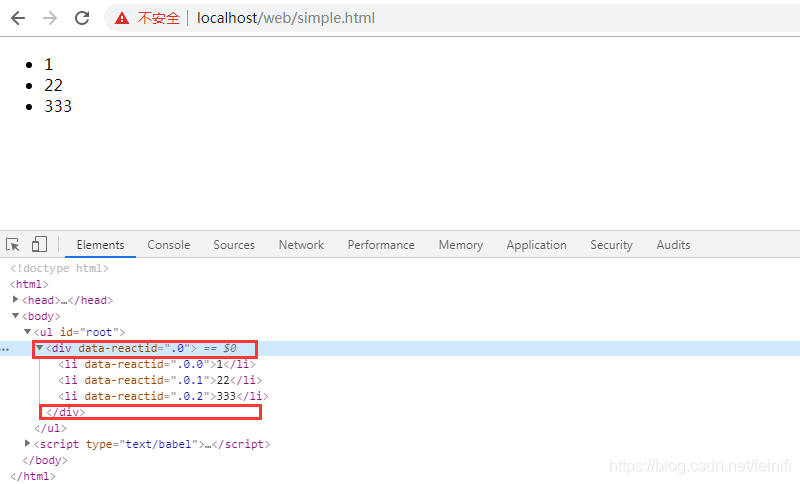Expand the script type="text/babel" node
This screenshot has height=484, width=800.
(x=28, y=443)
